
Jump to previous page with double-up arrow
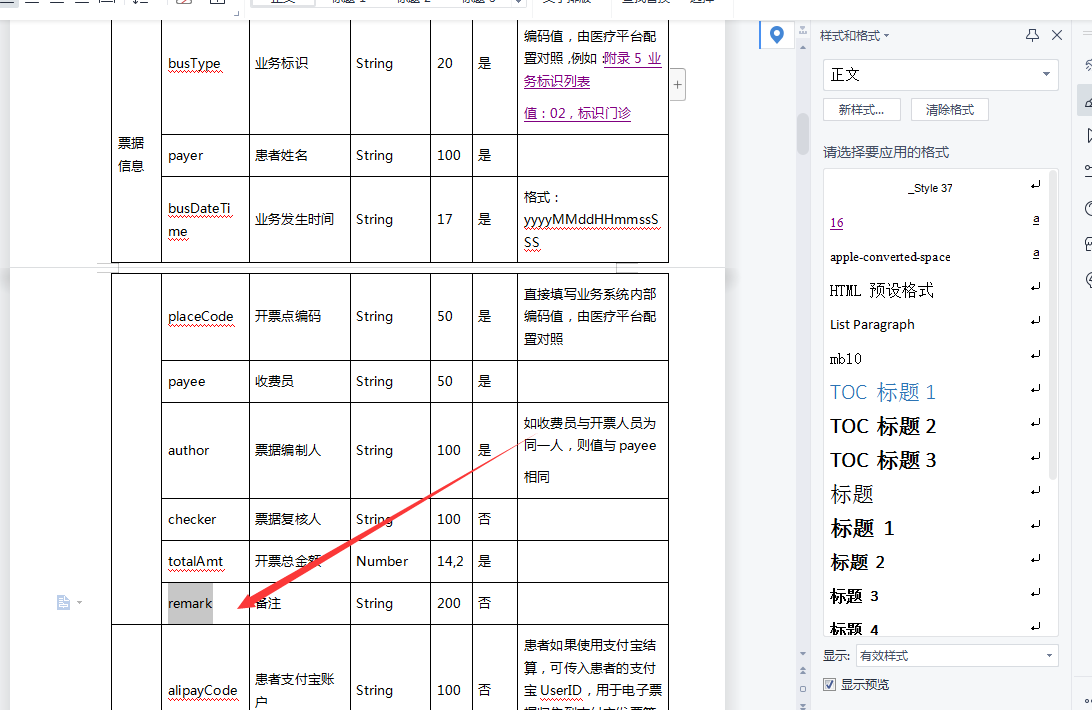click(x=802, y=670)
